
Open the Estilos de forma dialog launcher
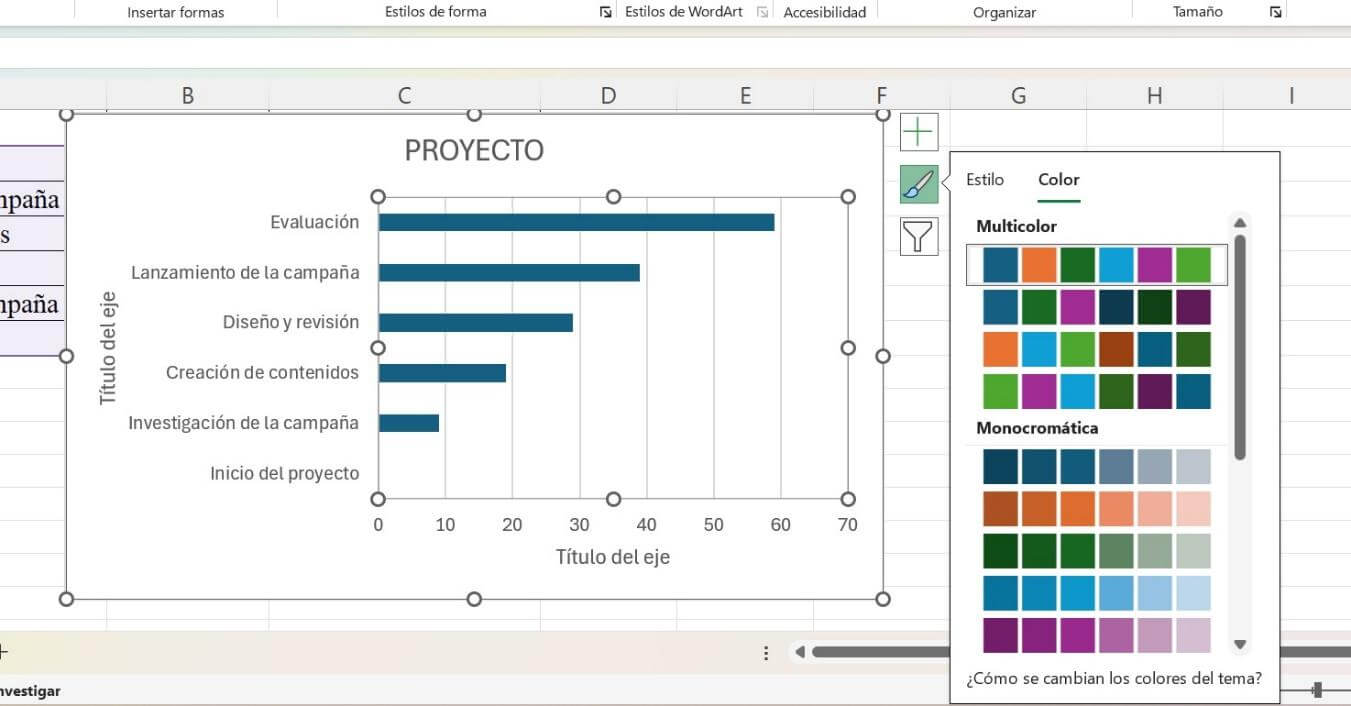tap(606, 11)
